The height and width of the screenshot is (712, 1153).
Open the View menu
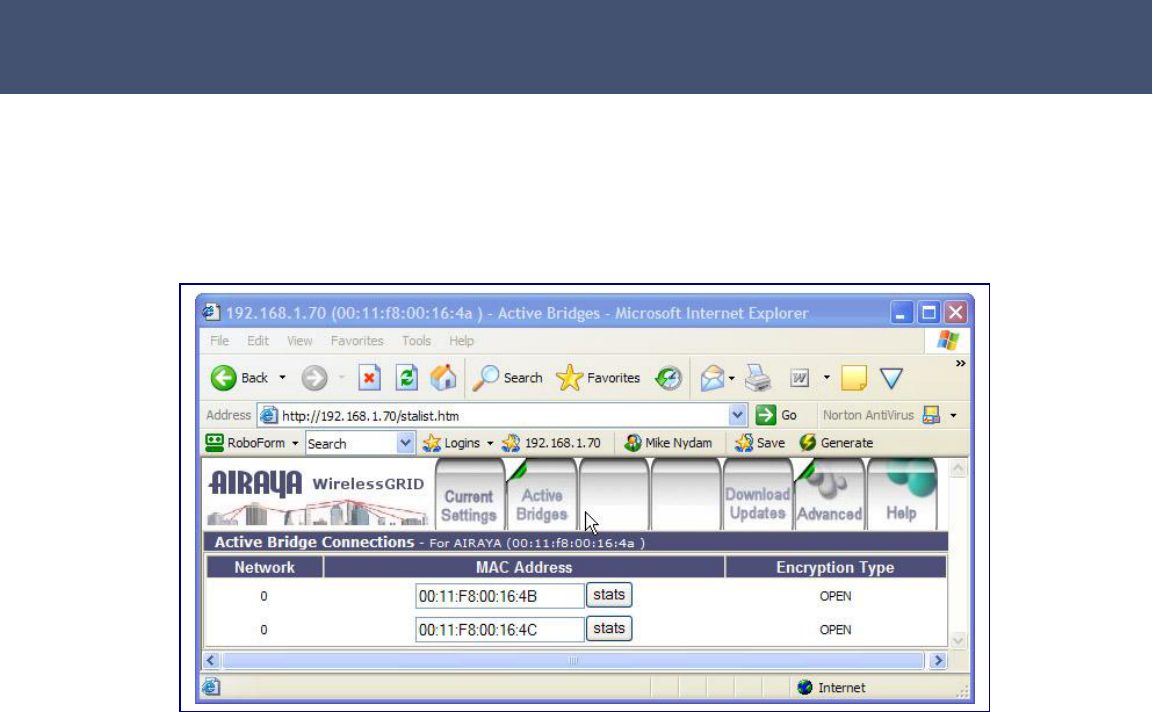click(299, 341)
